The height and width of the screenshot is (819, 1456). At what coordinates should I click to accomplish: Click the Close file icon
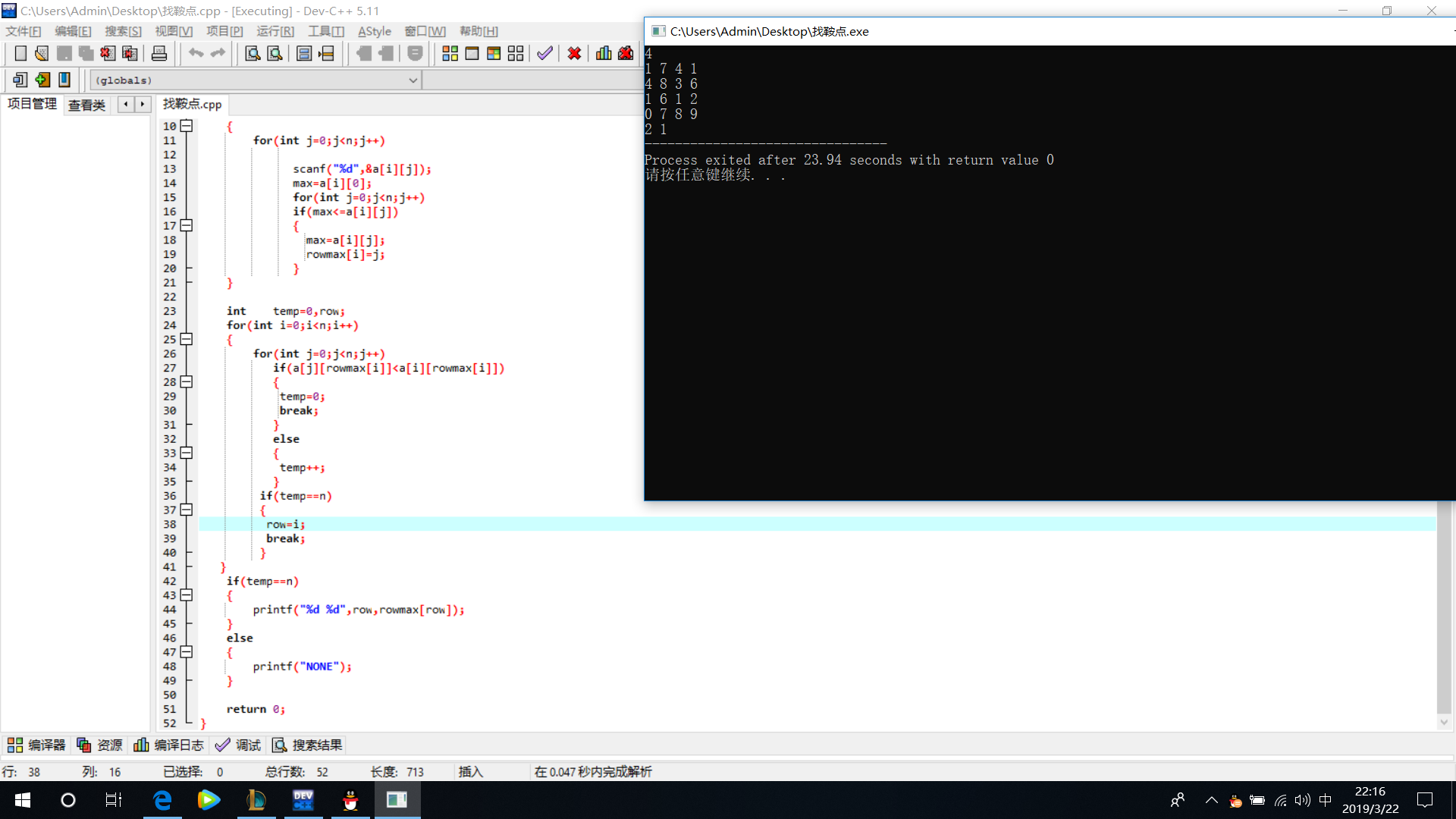(x=108, y=53)
